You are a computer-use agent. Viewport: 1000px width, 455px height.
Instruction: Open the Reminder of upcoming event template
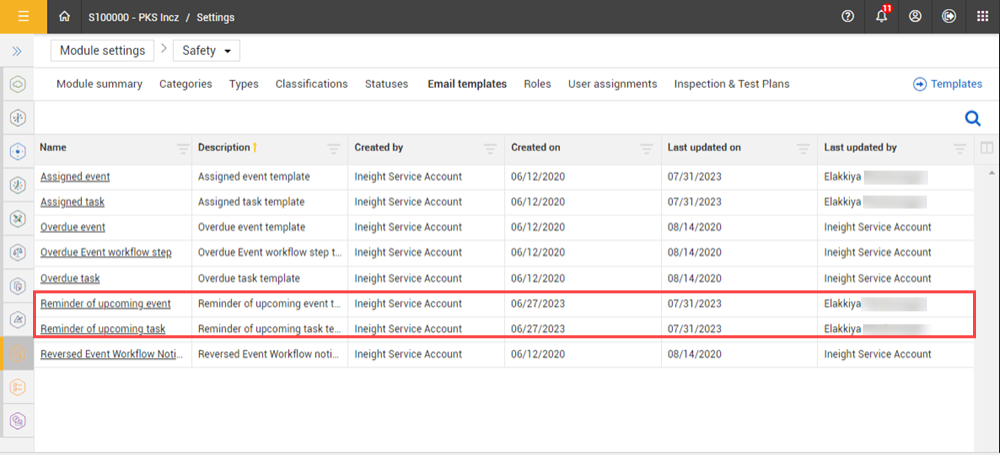[105, 303]
